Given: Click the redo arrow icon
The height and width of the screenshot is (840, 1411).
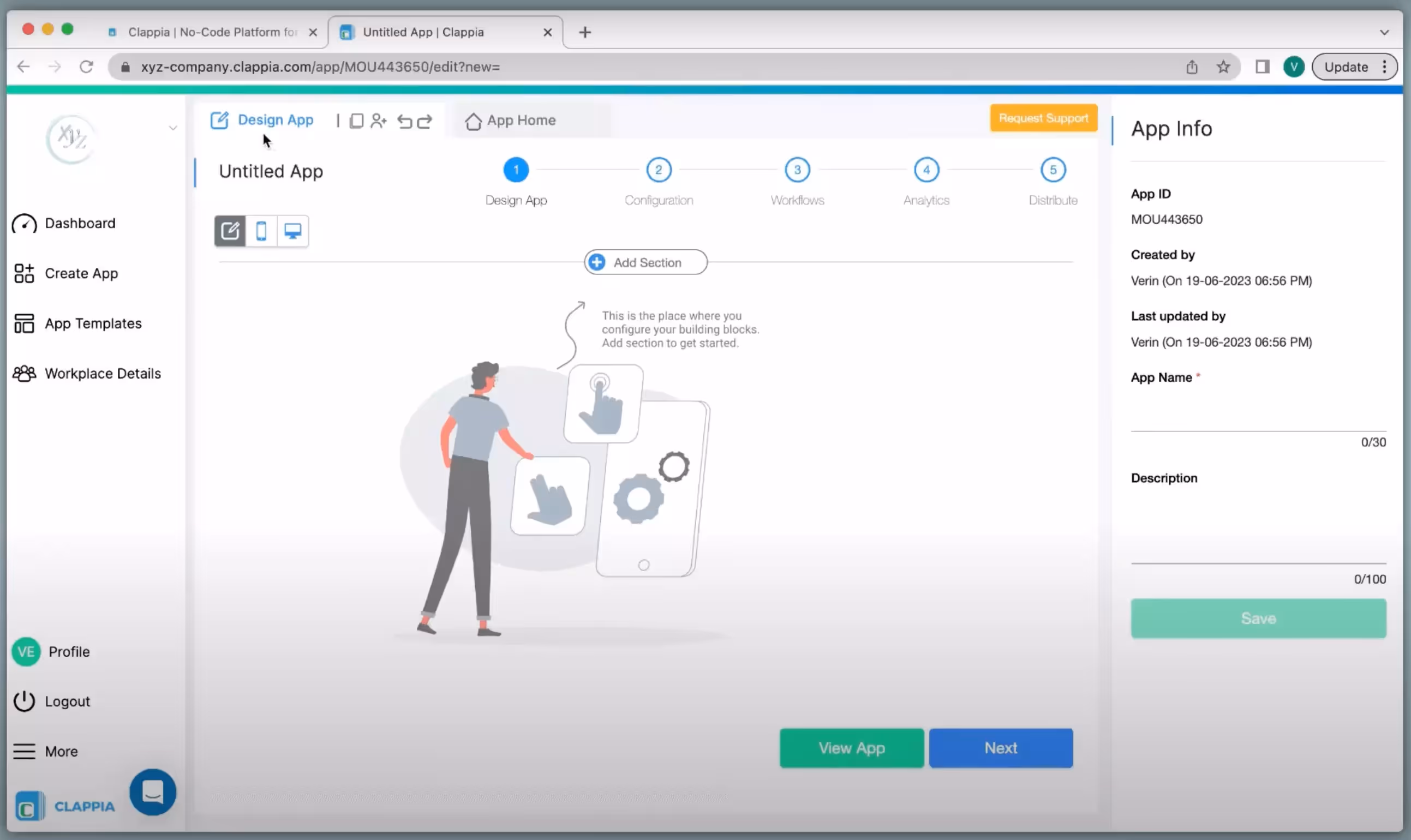Looking at the screenshot, I should pos(425,121).
